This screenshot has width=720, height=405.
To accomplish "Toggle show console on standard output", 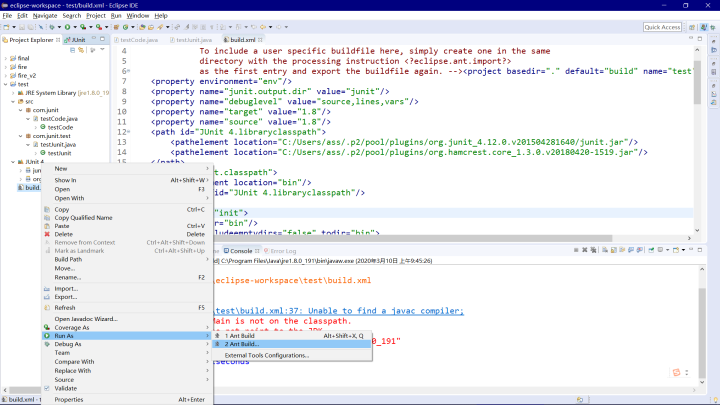I will pos(631,250).
